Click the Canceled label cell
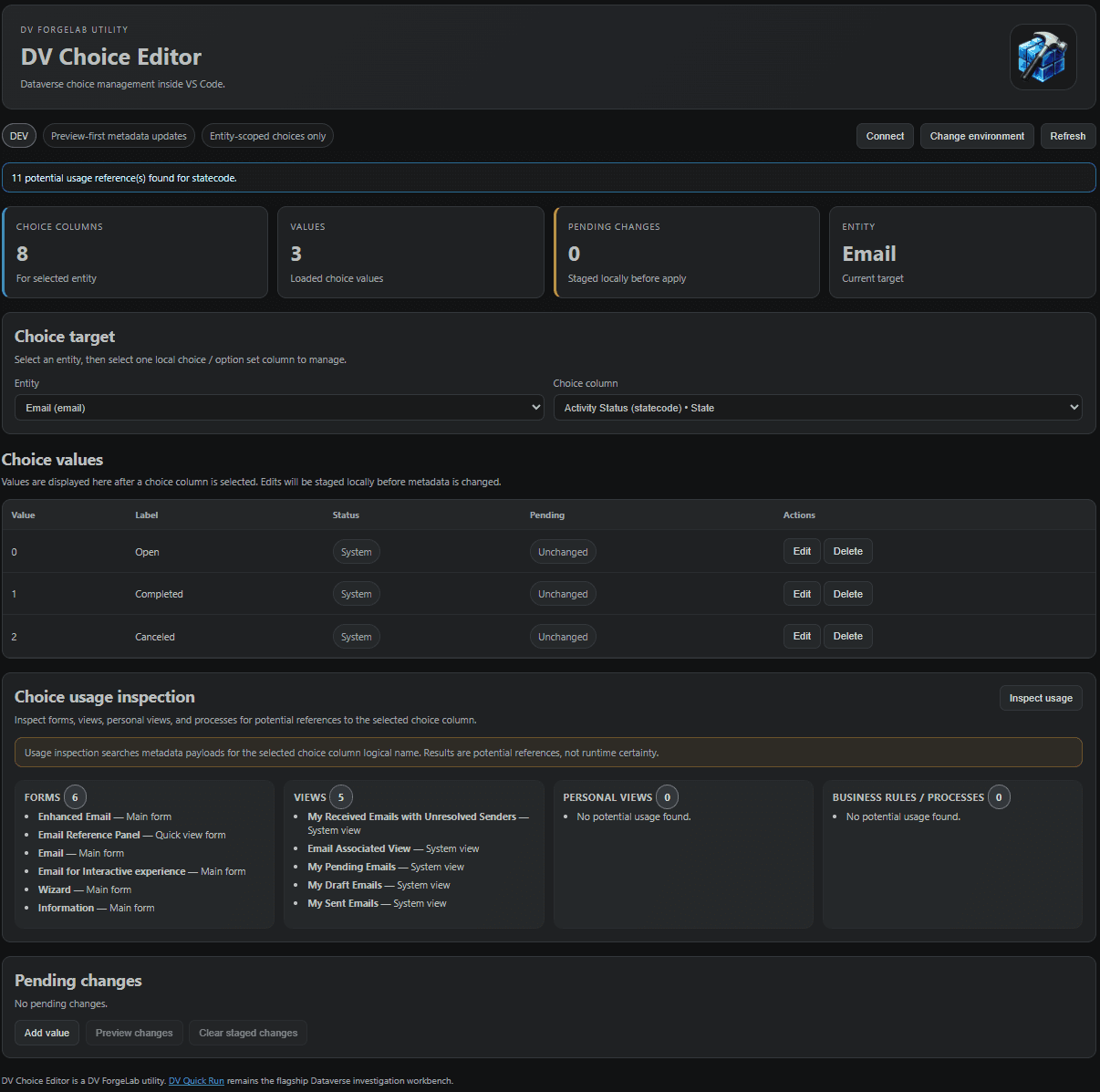This screenshot has height=1092, width=1100. 155,637
